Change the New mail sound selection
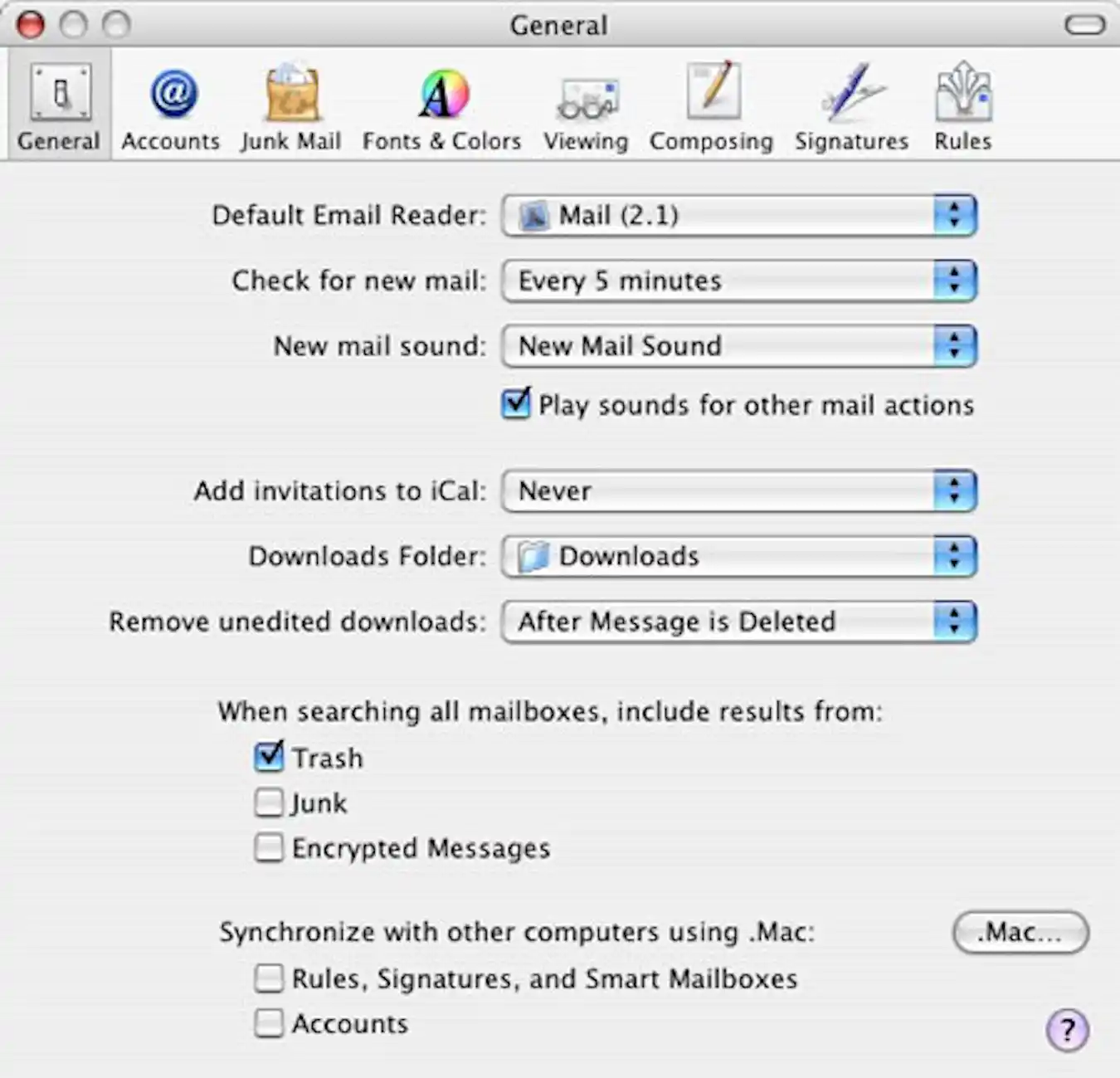The image size is (1120, 1078). (738, 346)
